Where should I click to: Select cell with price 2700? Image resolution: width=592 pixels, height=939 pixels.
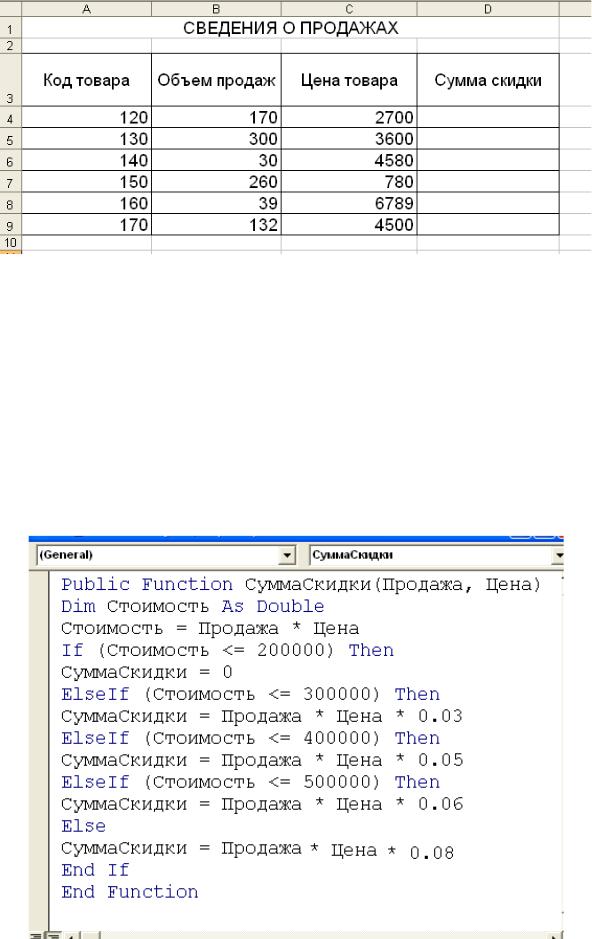(x=349, y=117)
